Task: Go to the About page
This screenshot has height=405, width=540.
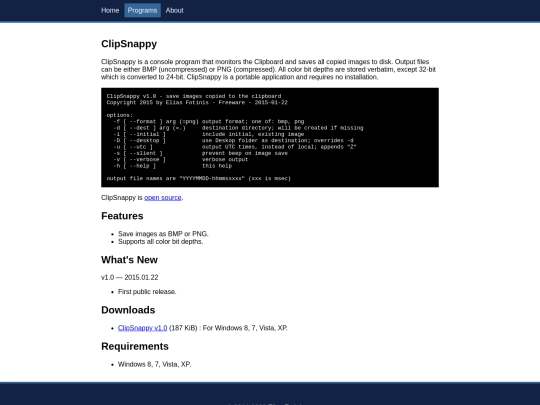Action: [x=174, y=10]
